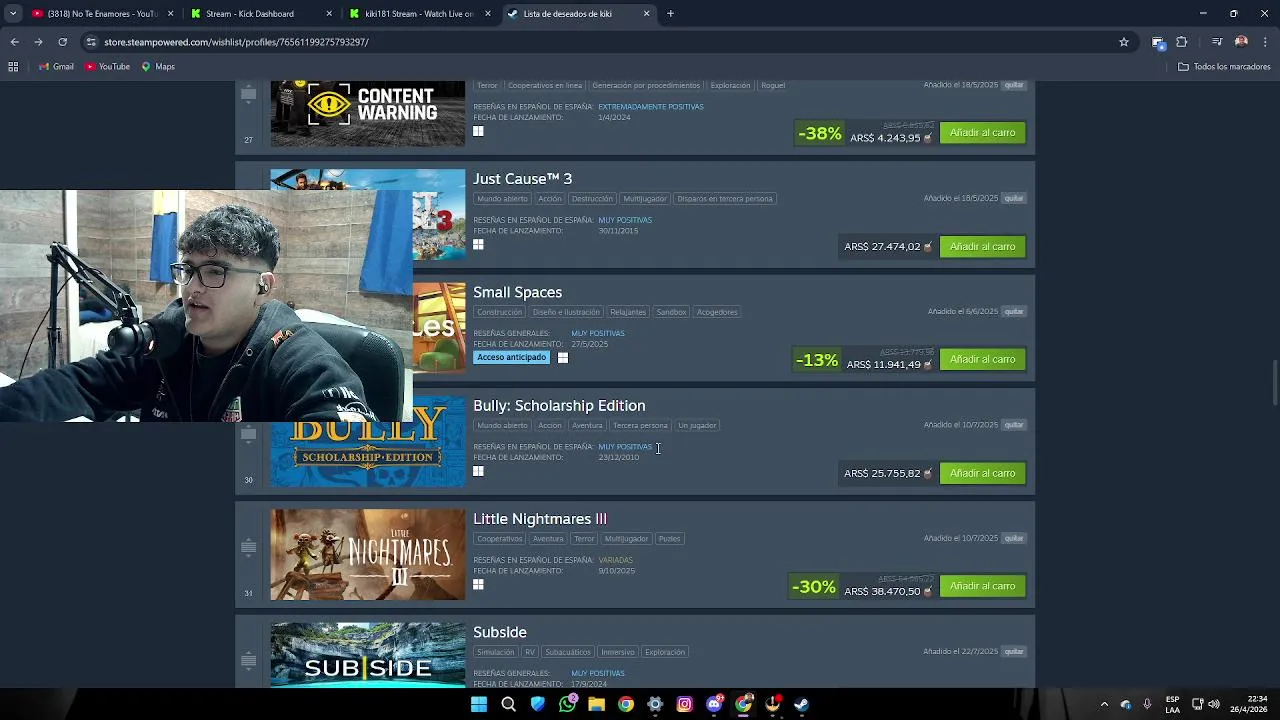The height and width of the screenshot is (720, 1280).
Task: Click the Windows platform icon for Just Cause 3
Action: pyautogui.click(x=478, y=244)
